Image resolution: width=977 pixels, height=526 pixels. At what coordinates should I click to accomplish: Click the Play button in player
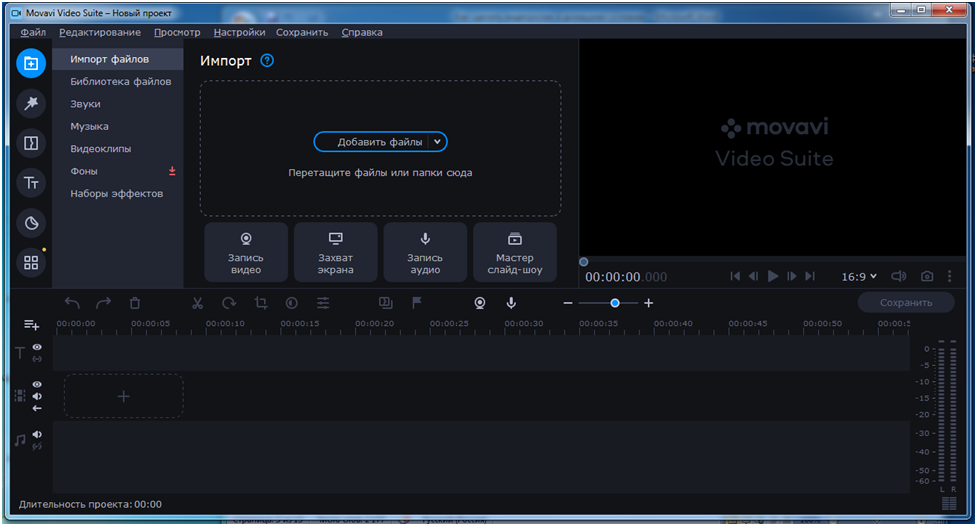(x=773, y=276)
